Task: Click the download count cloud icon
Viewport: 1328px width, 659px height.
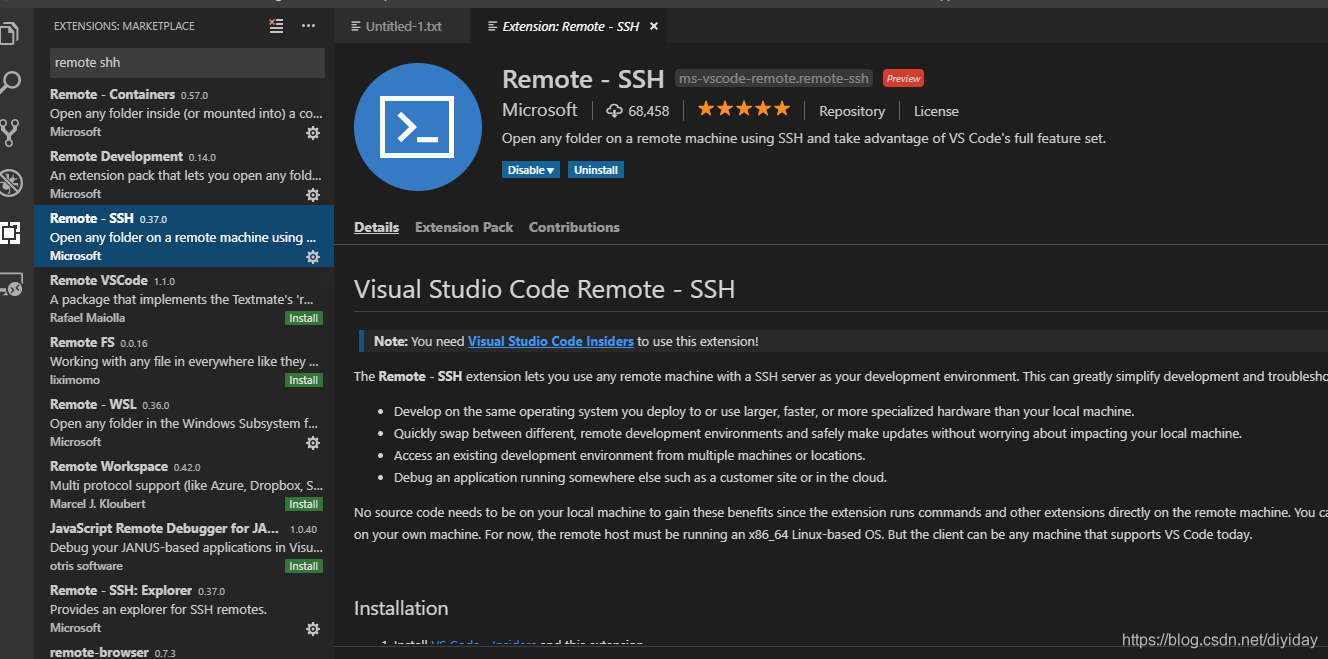Action: (615, 111)
